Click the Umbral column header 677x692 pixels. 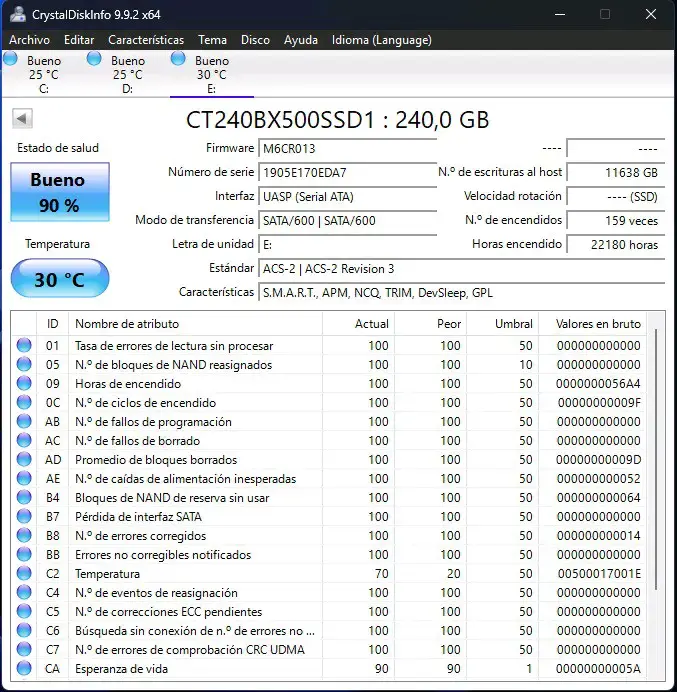point(503,324)
